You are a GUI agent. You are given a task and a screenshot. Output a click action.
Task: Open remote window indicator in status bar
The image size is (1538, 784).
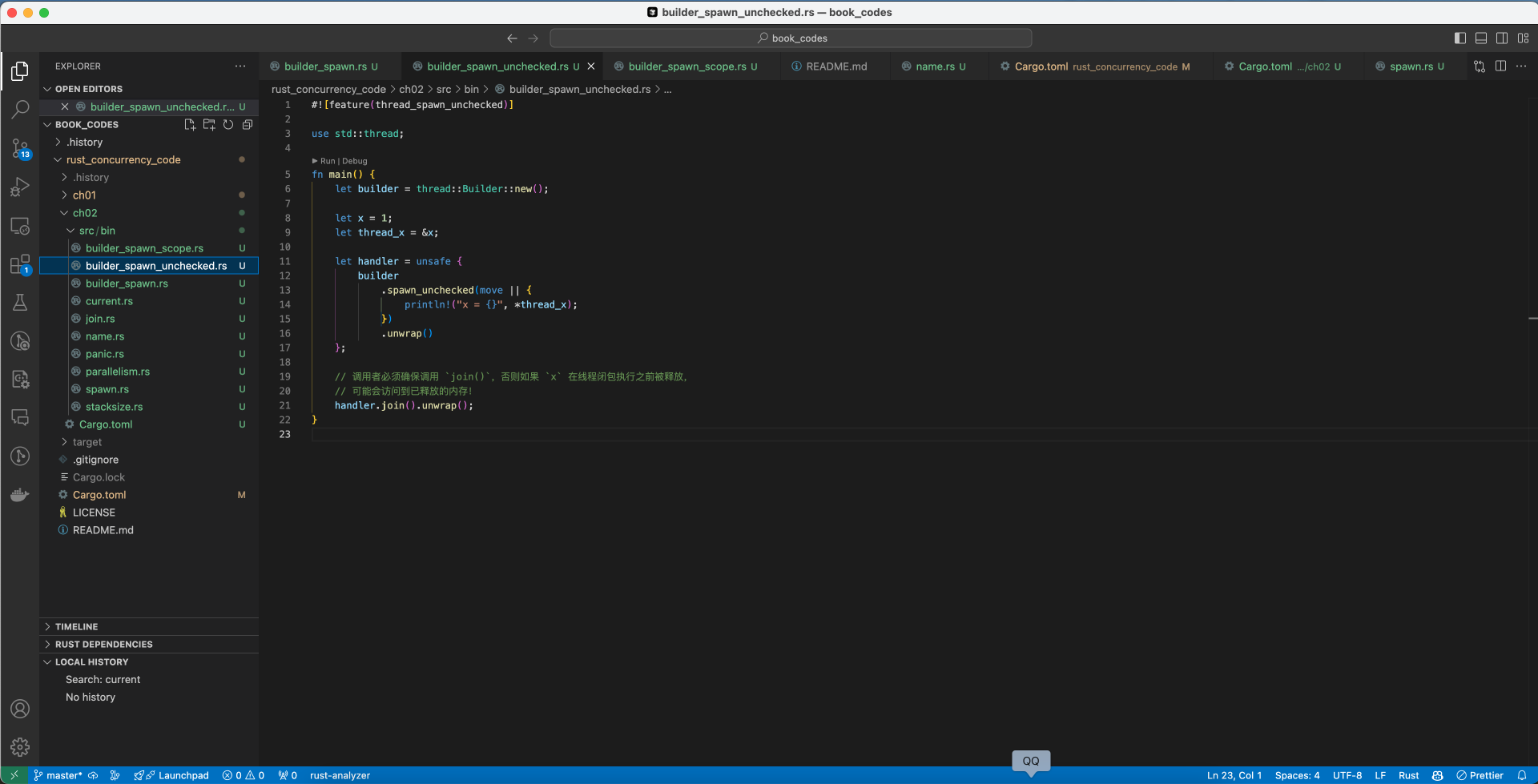click(x=14, y=775)
